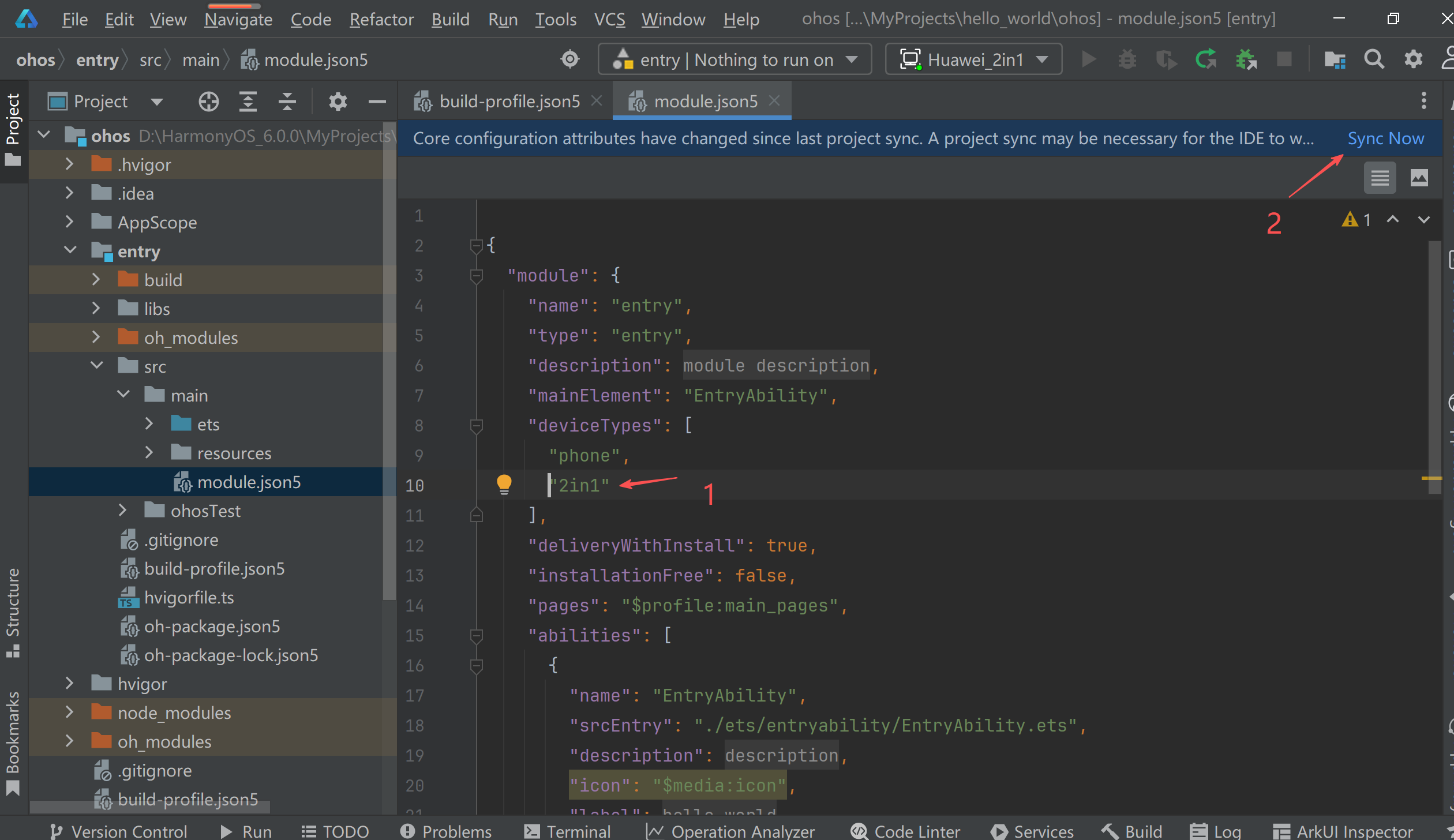
Task: Click the yellow warning stripe in editor scrollbar
Action: tap(1431, 478)
